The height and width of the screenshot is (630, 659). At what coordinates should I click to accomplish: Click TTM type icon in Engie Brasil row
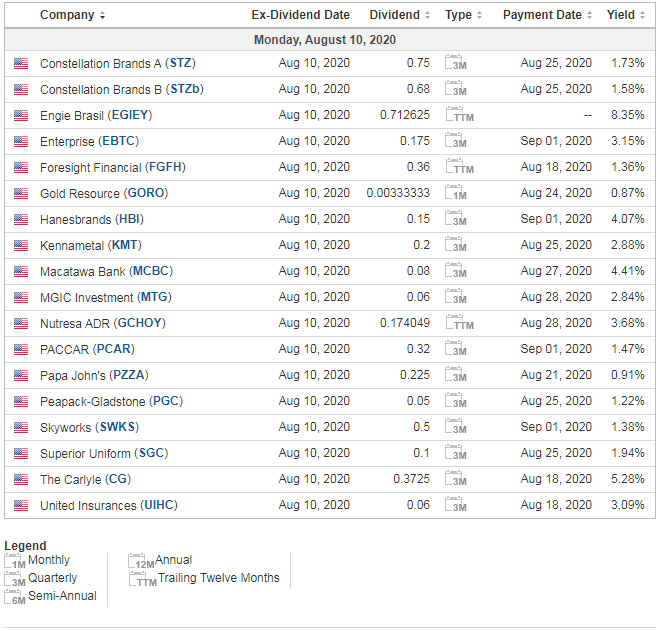459,114
